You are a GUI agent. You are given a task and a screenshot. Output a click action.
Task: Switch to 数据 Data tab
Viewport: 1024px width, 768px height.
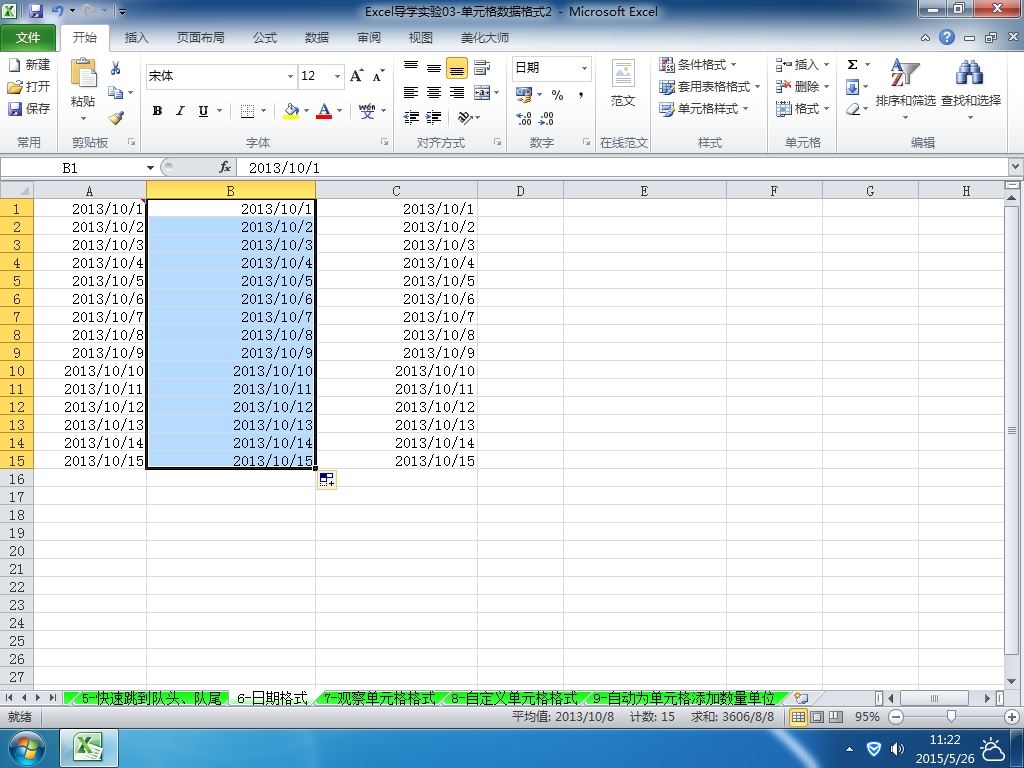click(317, 38)
